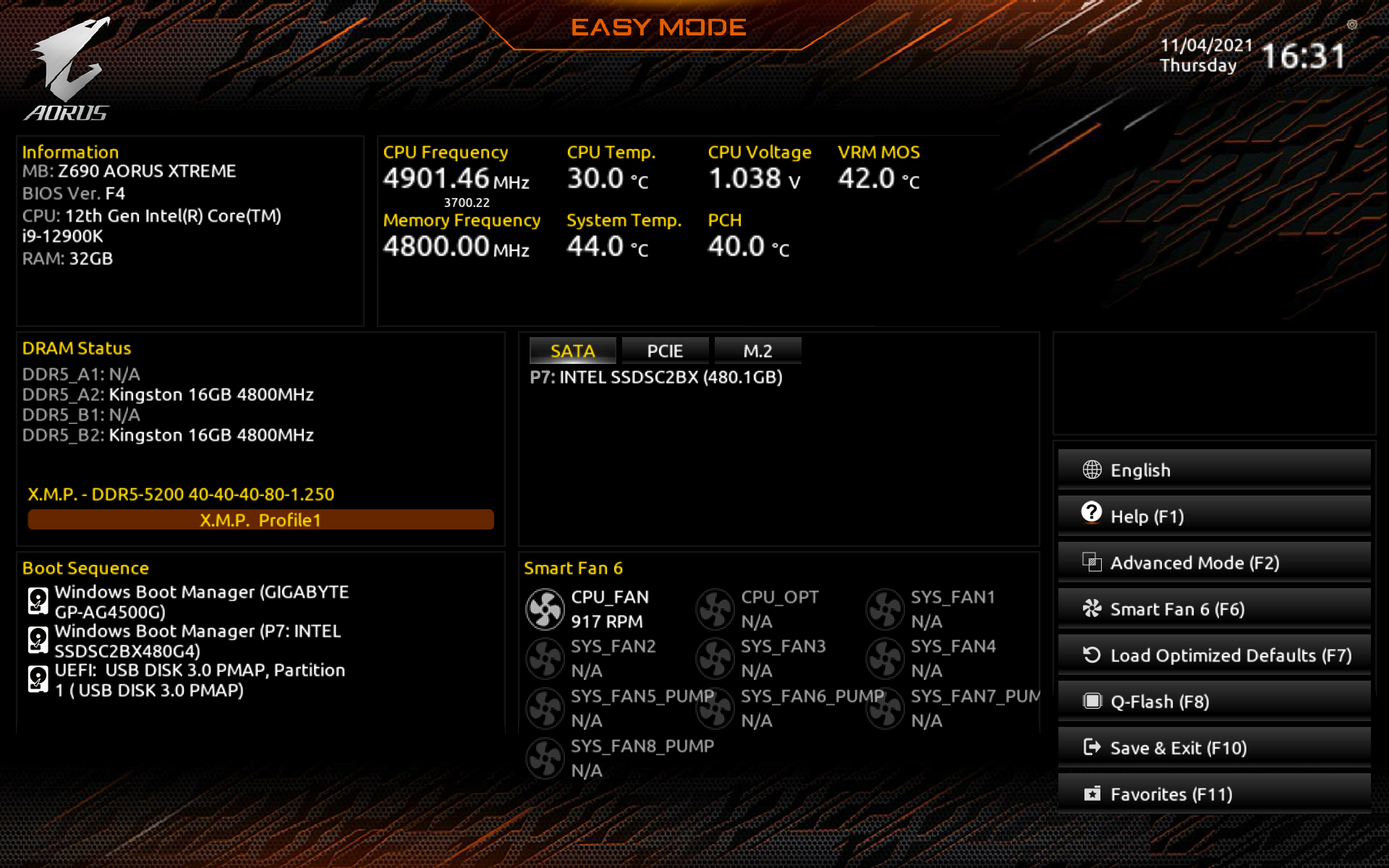Open the English language selector

1213,470
